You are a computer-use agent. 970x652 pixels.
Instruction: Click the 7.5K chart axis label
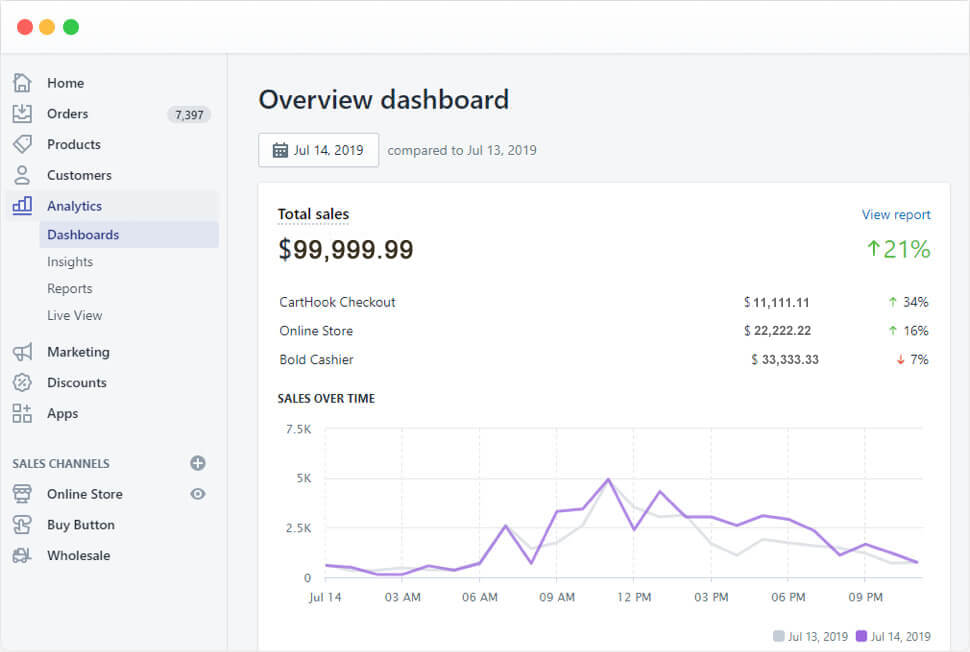299,429
